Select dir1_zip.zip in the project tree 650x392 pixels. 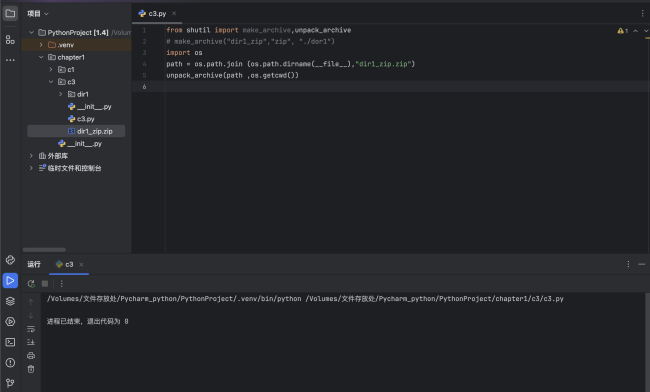click(x=76, y=131)
